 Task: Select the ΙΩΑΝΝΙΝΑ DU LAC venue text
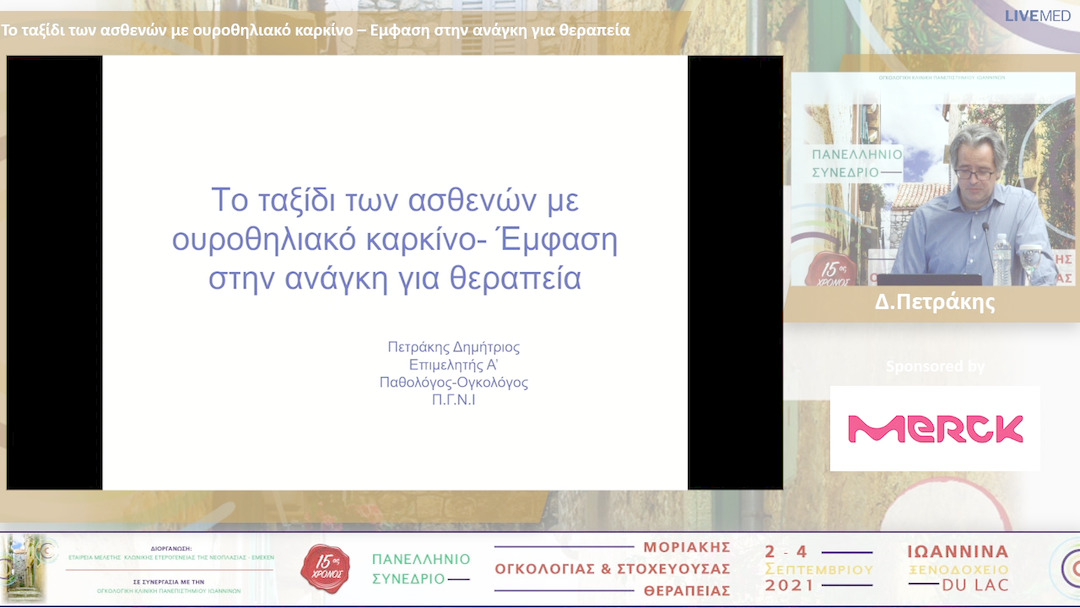point(960,566)
